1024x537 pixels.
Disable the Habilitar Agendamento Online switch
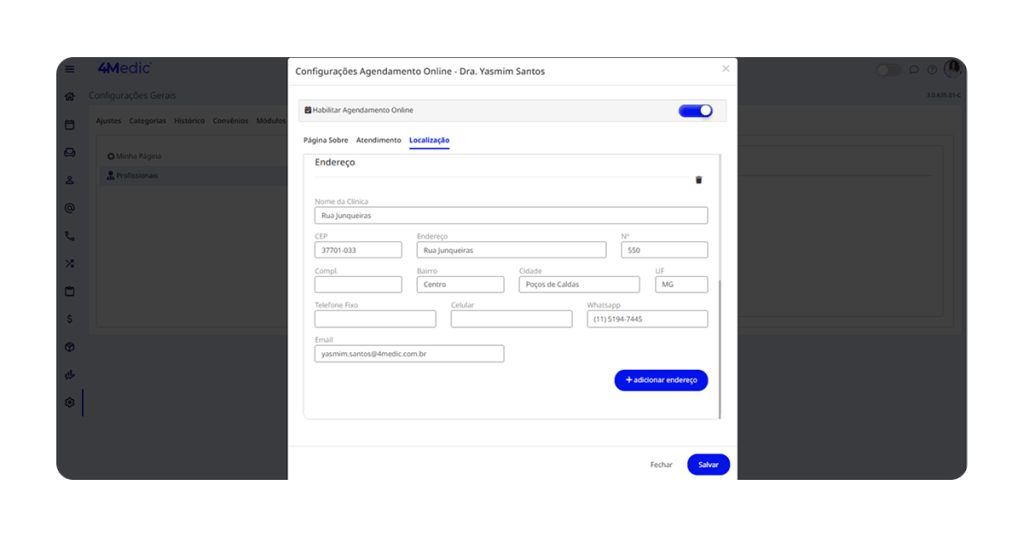click(695, 110)
